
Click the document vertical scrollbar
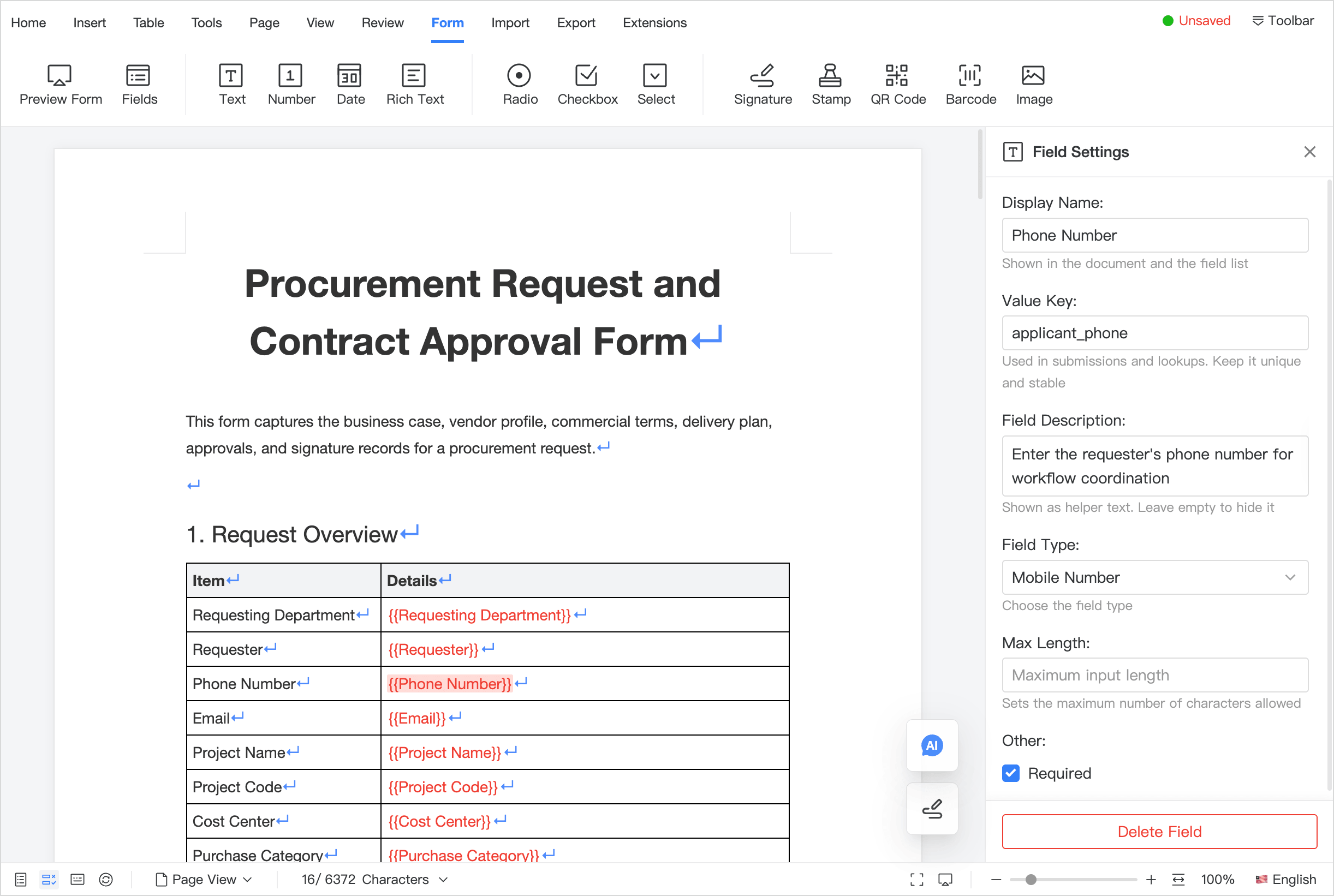tap(979, 165)
